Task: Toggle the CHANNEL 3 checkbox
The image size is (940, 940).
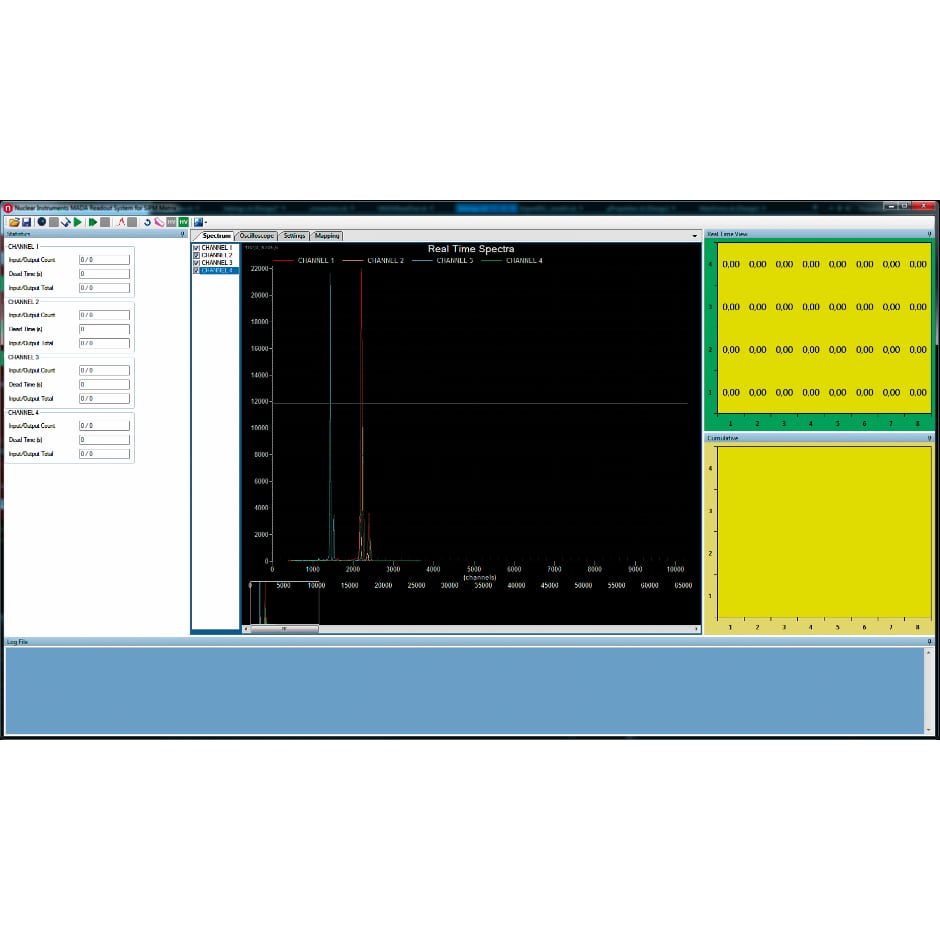Action: [197, 263]
